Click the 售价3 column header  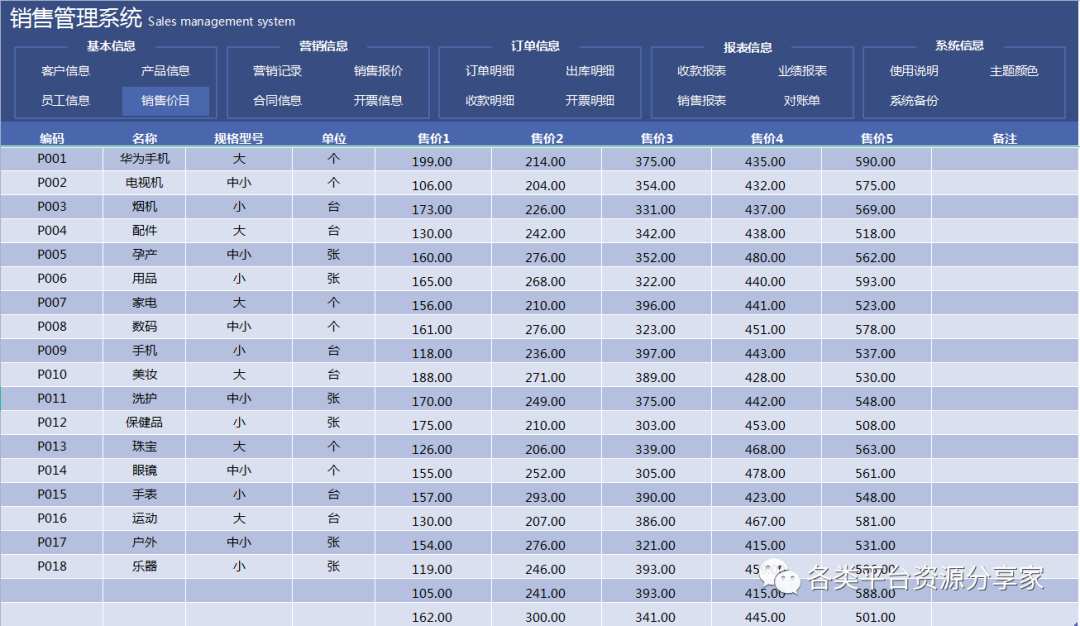click(x=656, y=138)
